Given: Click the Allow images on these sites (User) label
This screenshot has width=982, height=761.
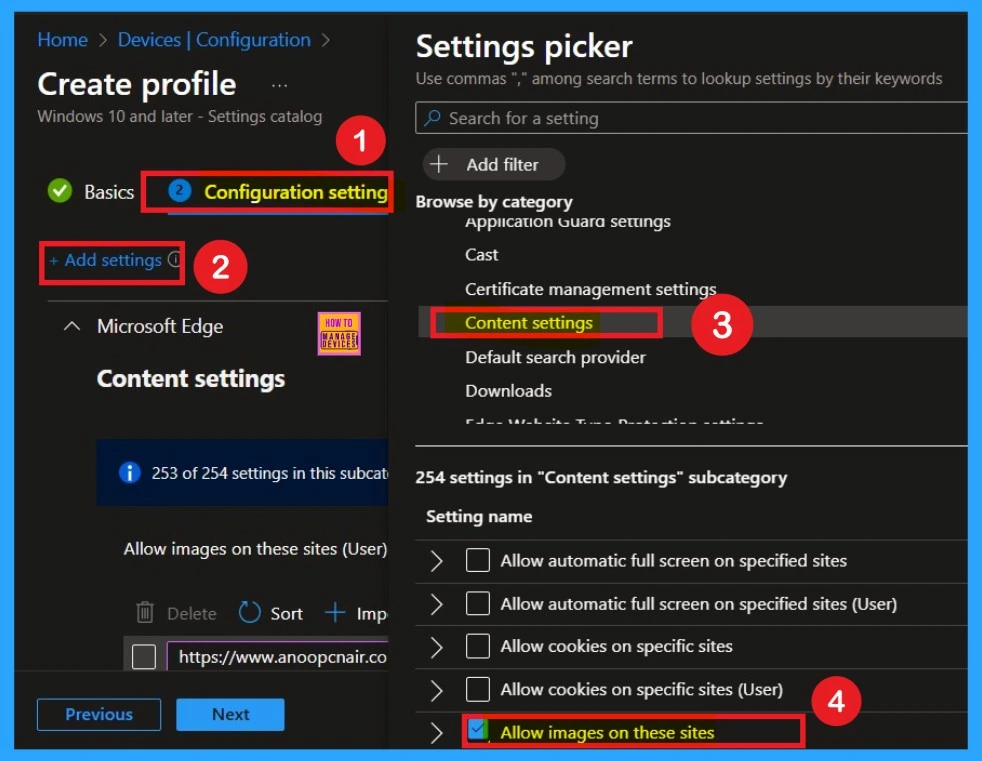Looking at the screenshot, I should [256, 549].
